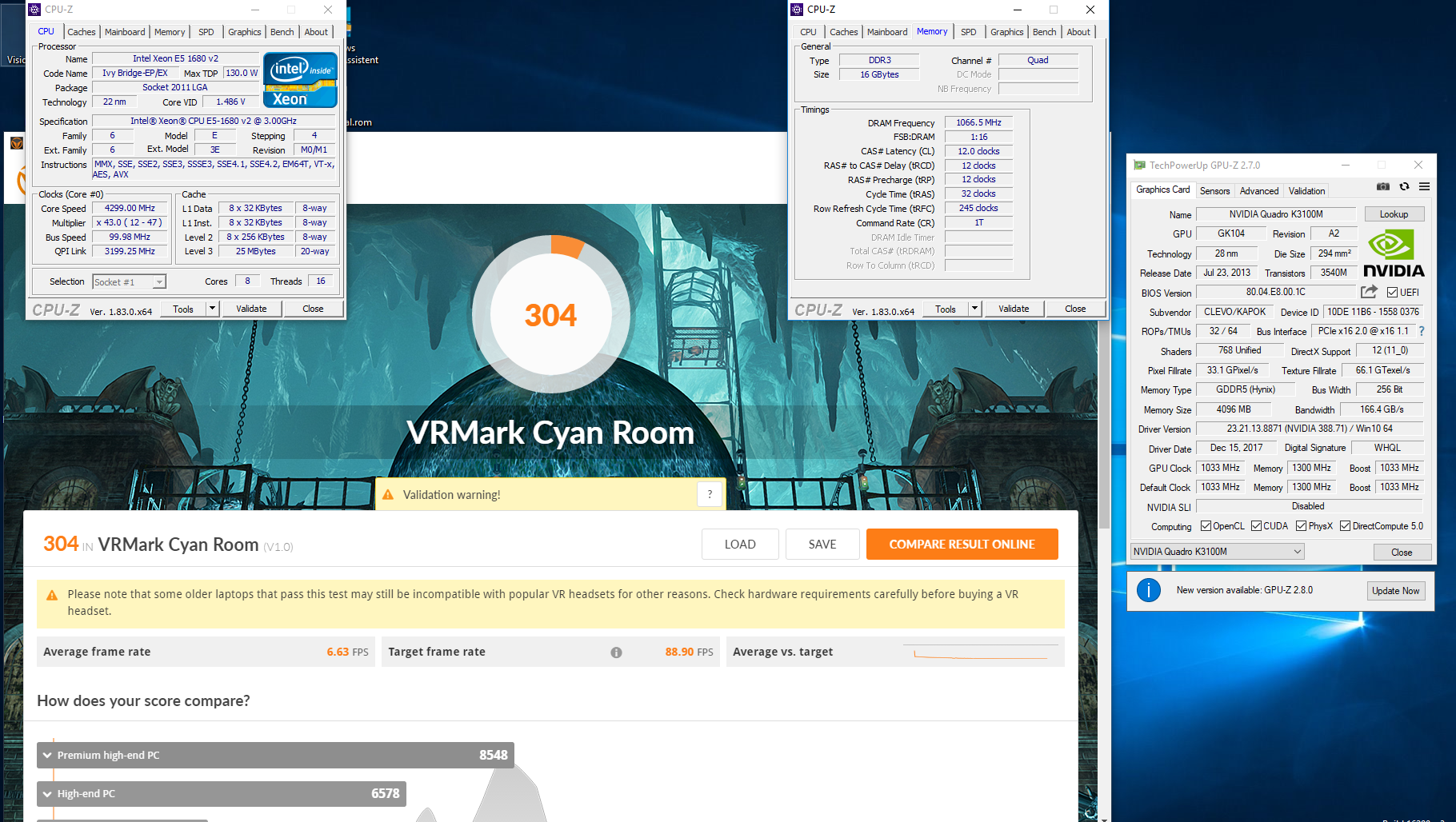
Task: Click the Target frame rate info icon
Action: click(616, 652)
